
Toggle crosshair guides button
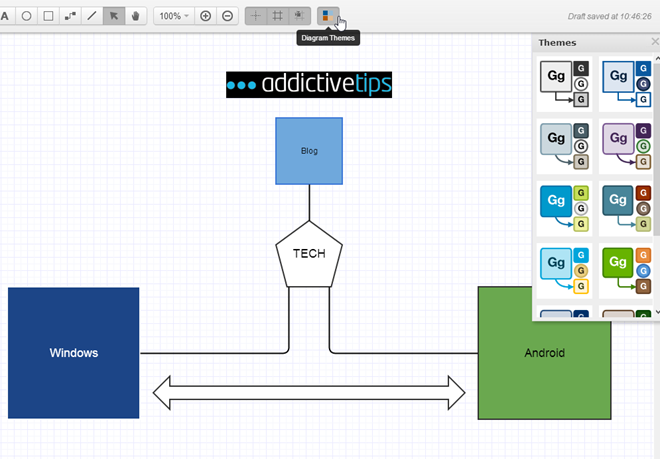coord(256,16)
